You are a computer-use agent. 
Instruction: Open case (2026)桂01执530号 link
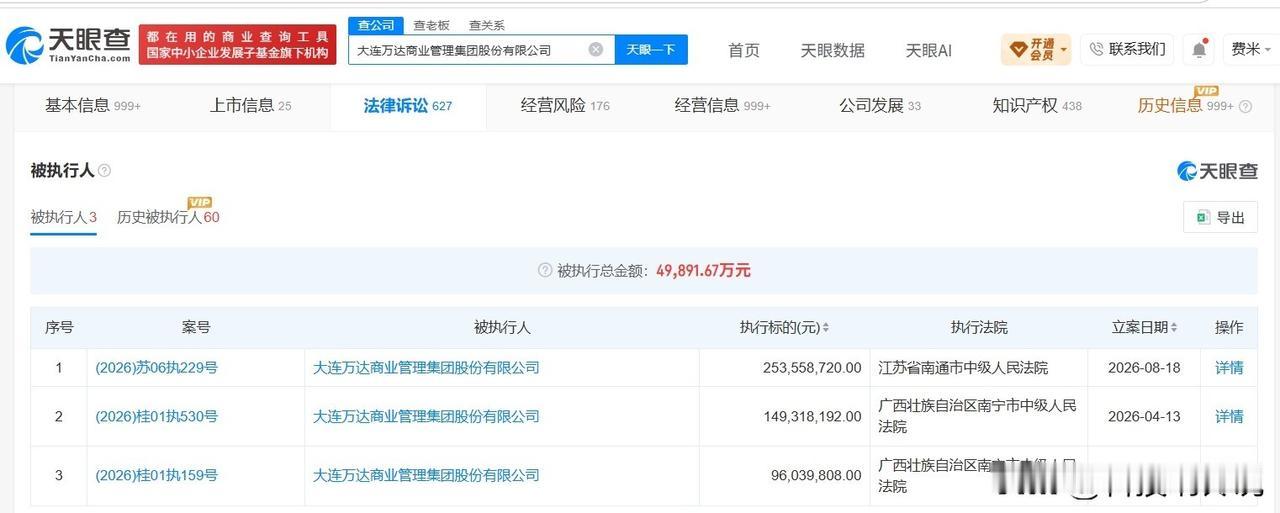tap(156, 416)
